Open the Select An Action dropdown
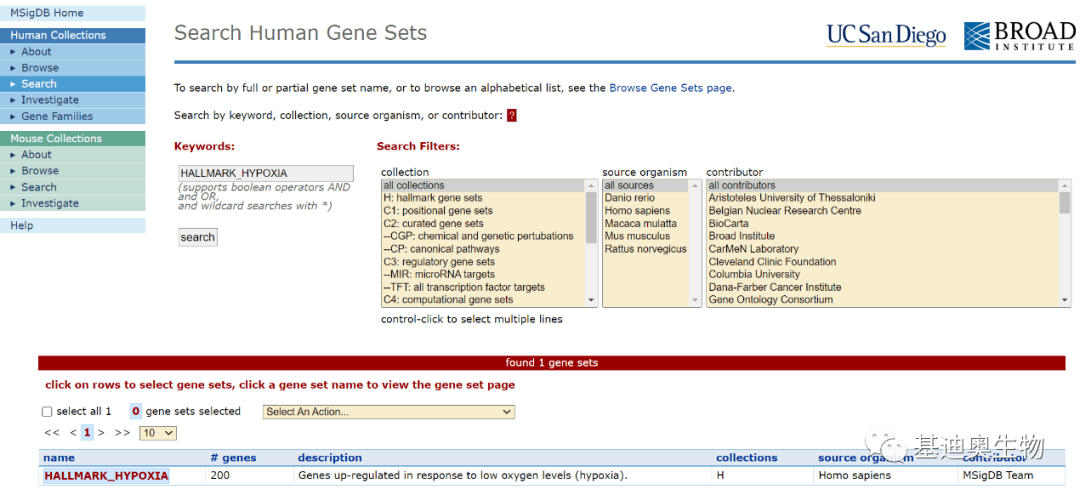The height and width of the screenshot is (495, 1080). (388, 412)
